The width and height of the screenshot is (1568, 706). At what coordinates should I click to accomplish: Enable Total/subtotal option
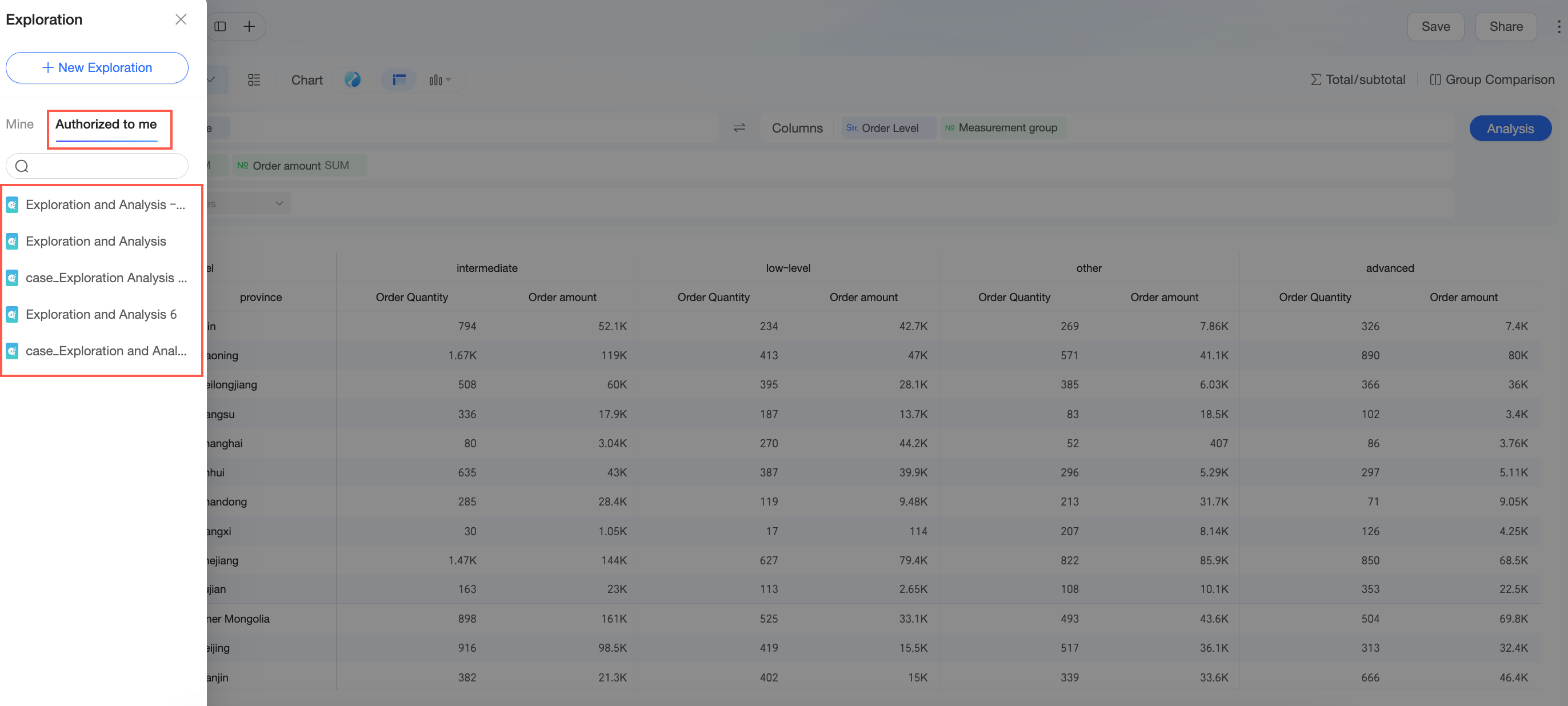click(1357, 80)
